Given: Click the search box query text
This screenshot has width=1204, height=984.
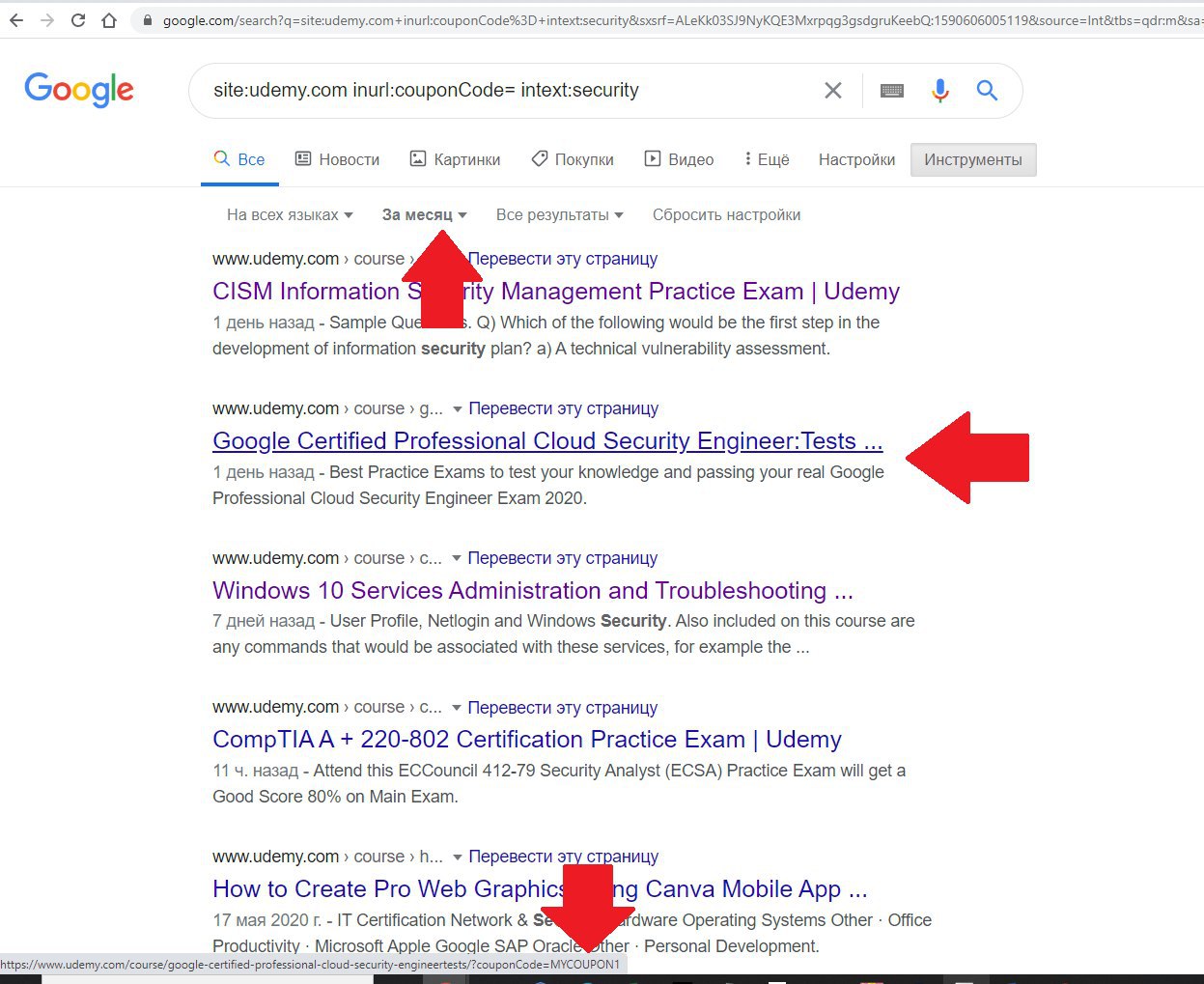Looking at the screenshot, I should coord(426,90).
